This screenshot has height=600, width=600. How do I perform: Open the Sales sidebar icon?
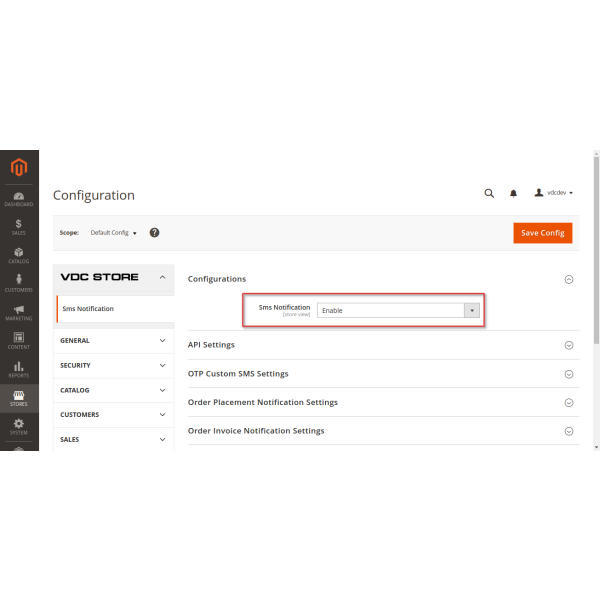click(19, 227)
